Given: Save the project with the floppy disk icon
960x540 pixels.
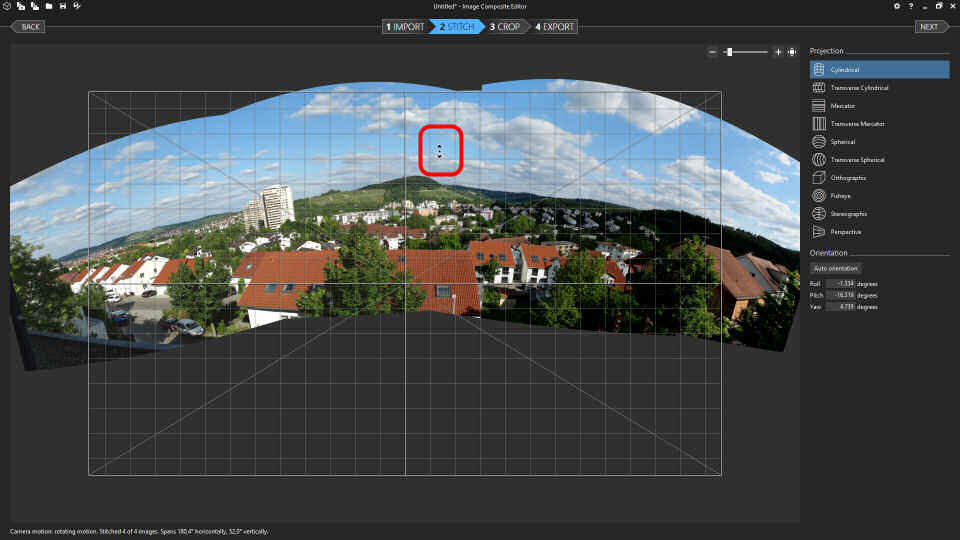Looking at the screenshot, I should click(x=63, y=6).
